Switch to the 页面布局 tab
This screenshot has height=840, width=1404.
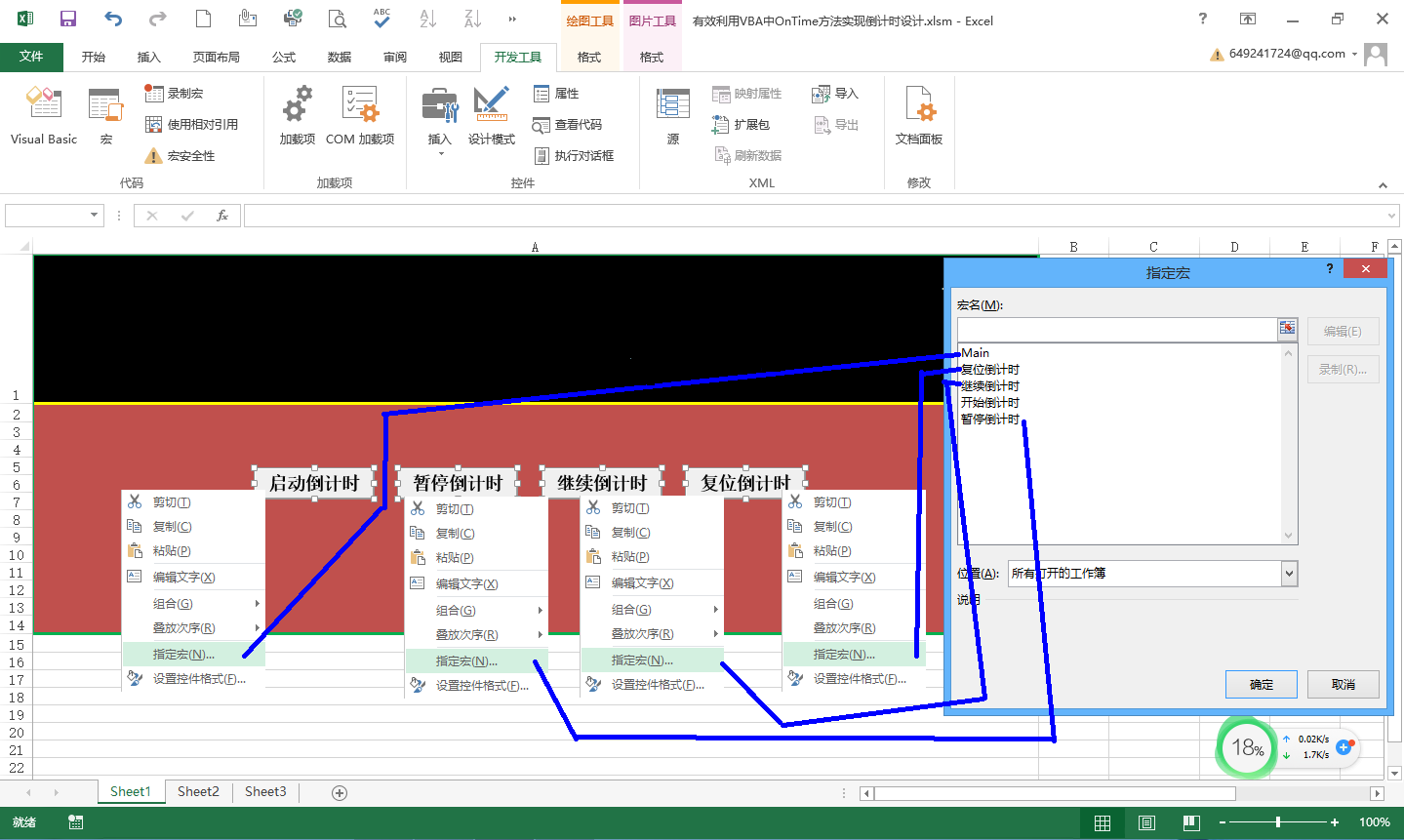(216, 58)
